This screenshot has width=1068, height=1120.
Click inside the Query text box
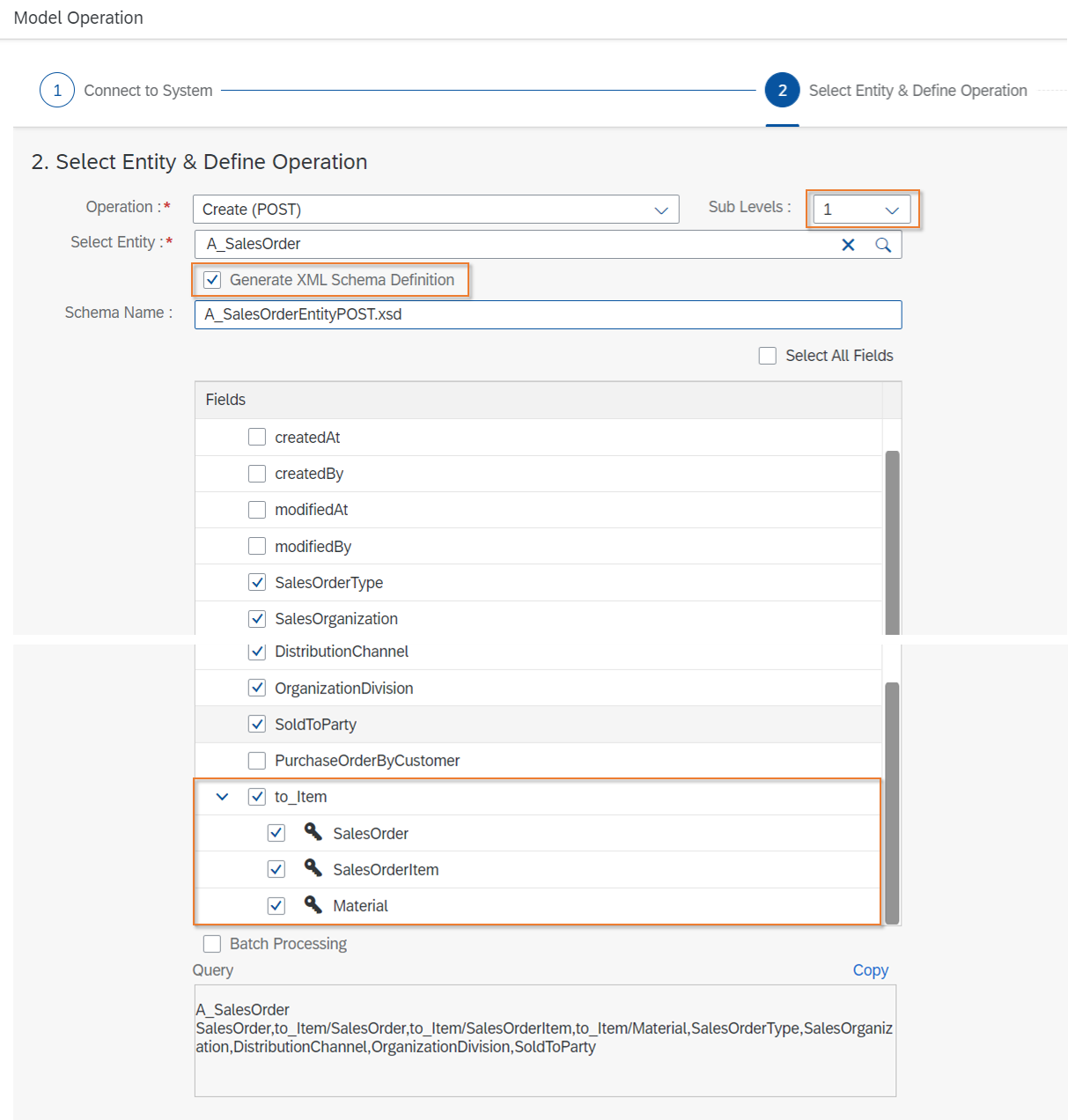(545, 1041)
